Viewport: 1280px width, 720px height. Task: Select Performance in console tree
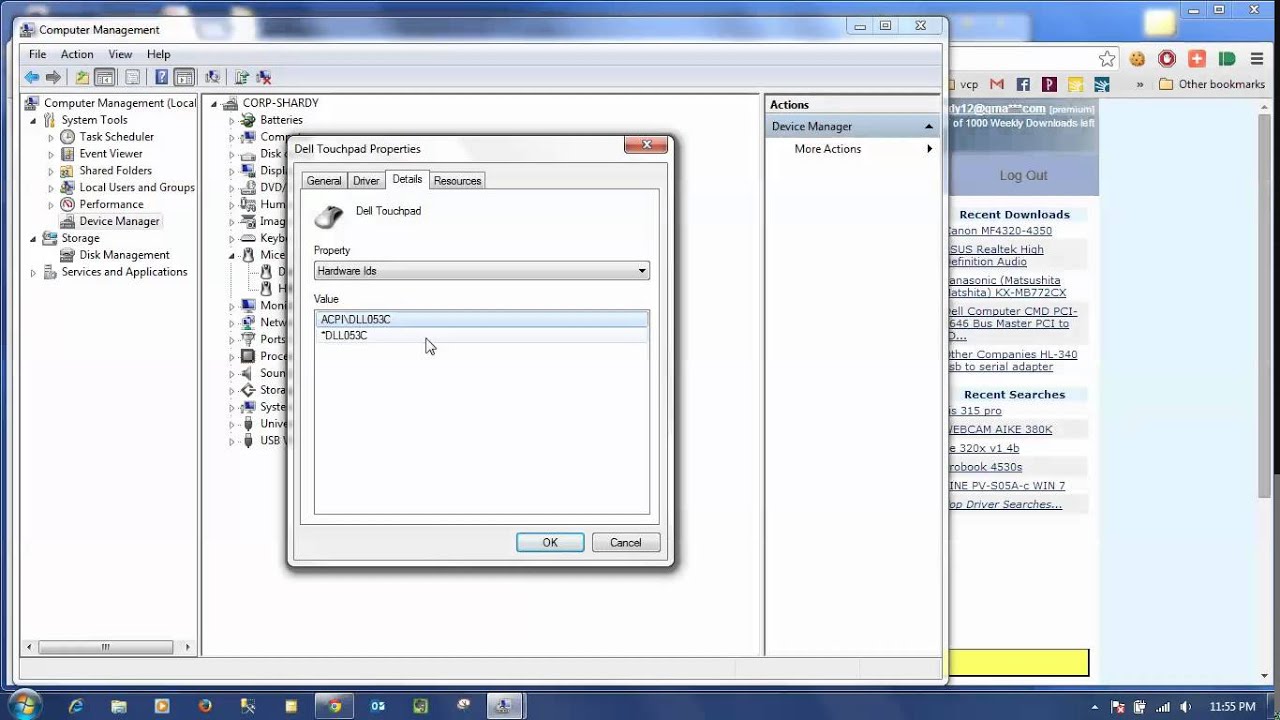click(x=111, y=204)
